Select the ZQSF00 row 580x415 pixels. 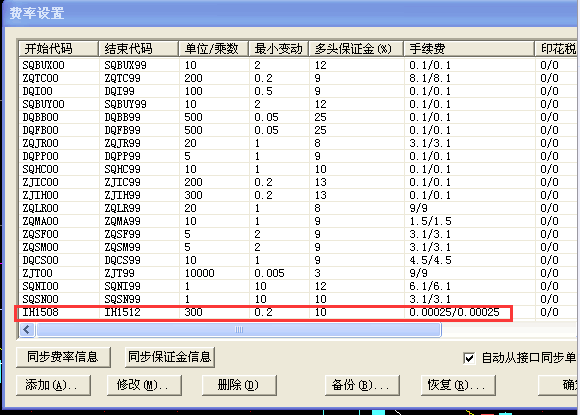pyautogui.click(x=298, y=234)
